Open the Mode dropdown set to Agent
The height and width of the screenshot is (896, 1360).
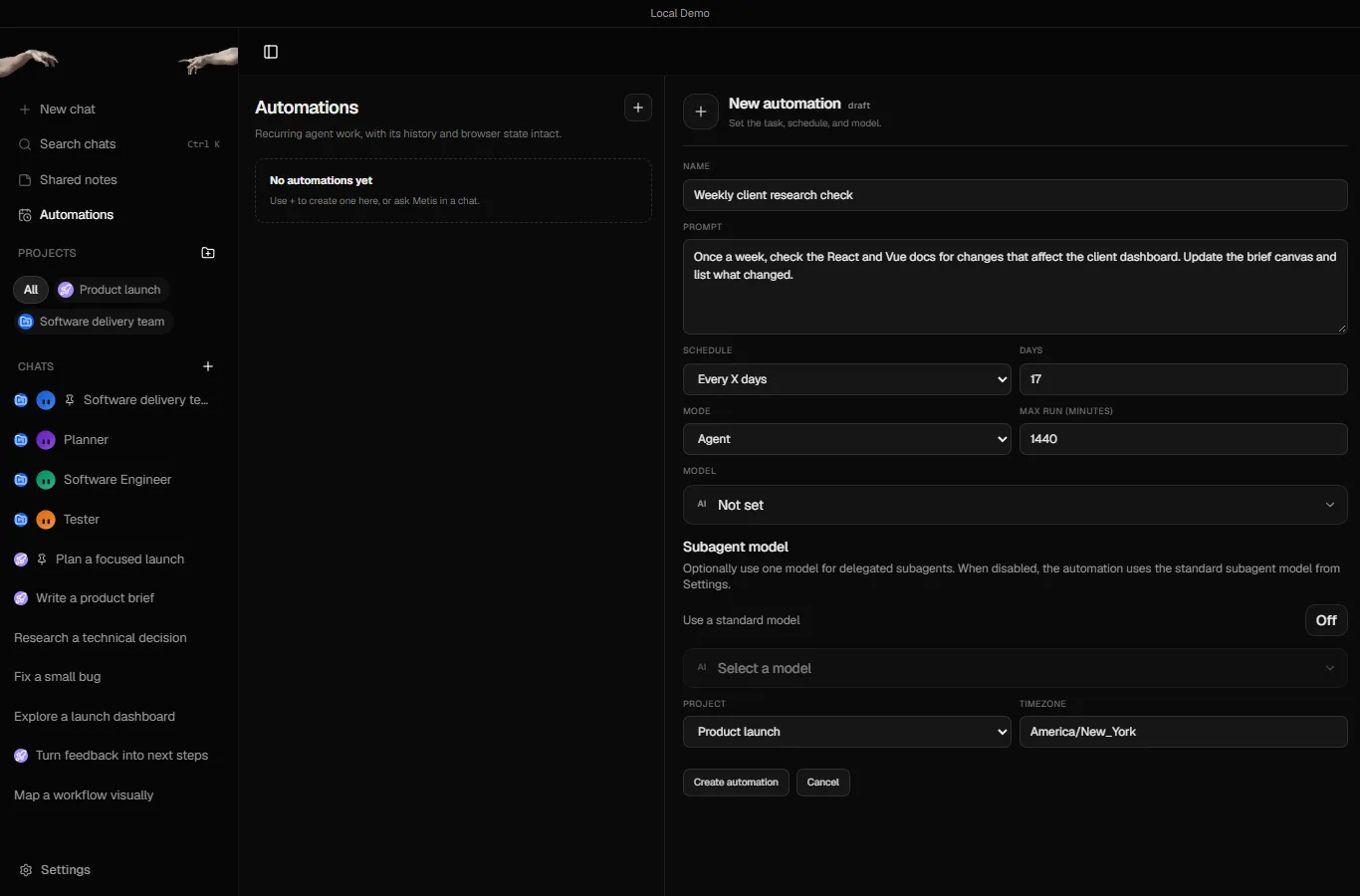coord(847,439)
